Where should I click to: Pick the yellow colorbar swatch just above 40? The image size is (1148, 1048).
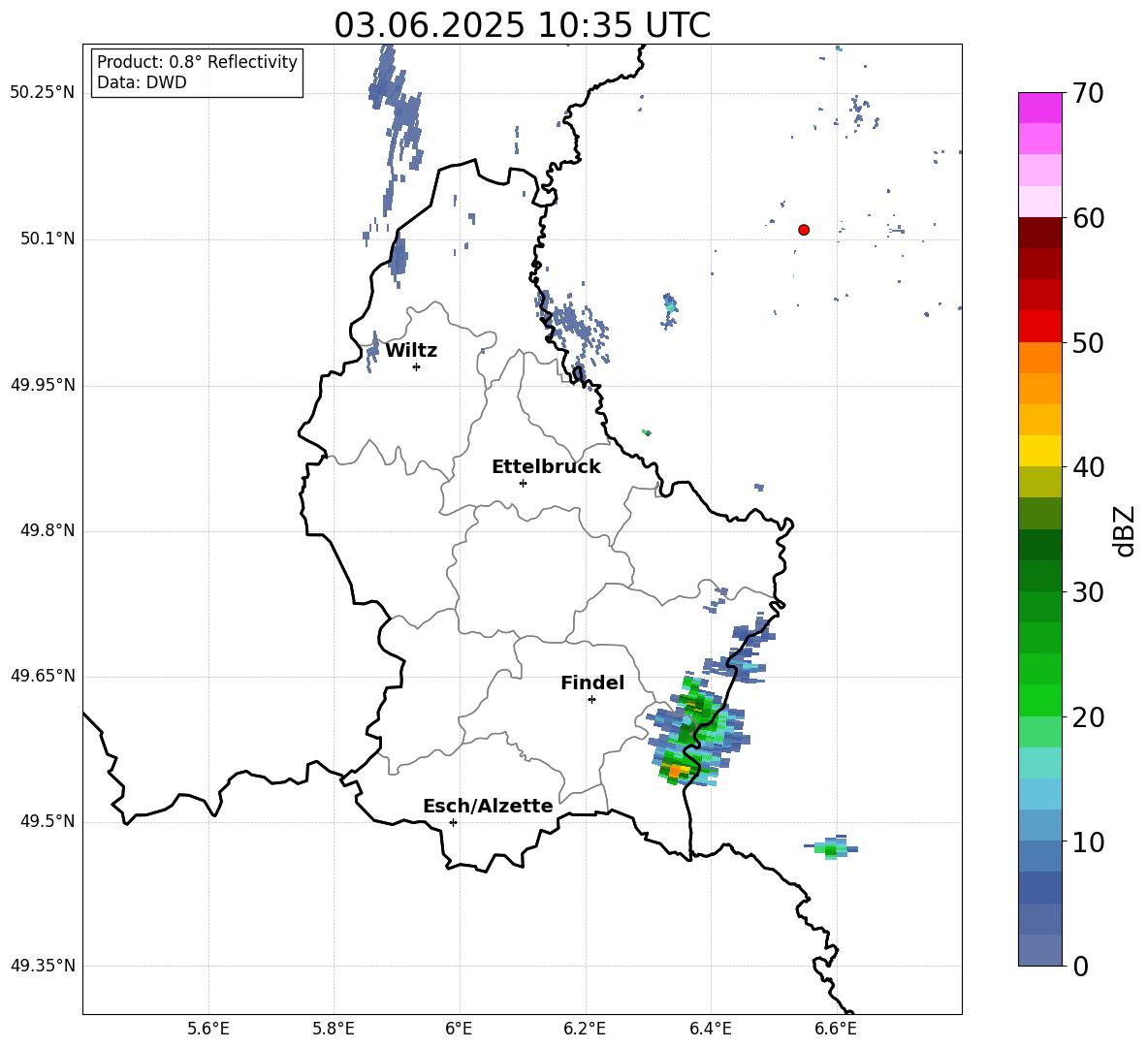point(1040,452)
